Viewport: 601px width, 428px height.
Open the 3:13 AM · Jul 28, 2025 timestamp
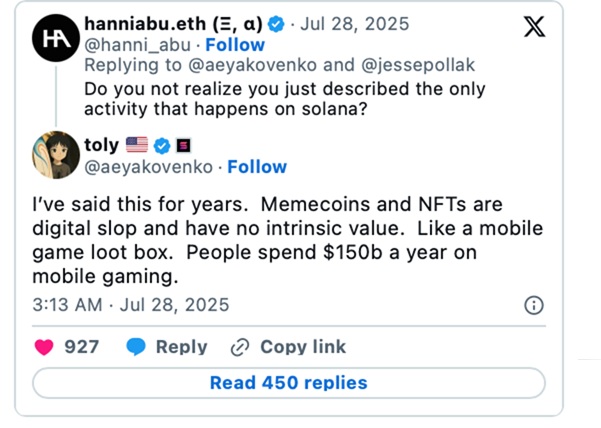(131, 304)
